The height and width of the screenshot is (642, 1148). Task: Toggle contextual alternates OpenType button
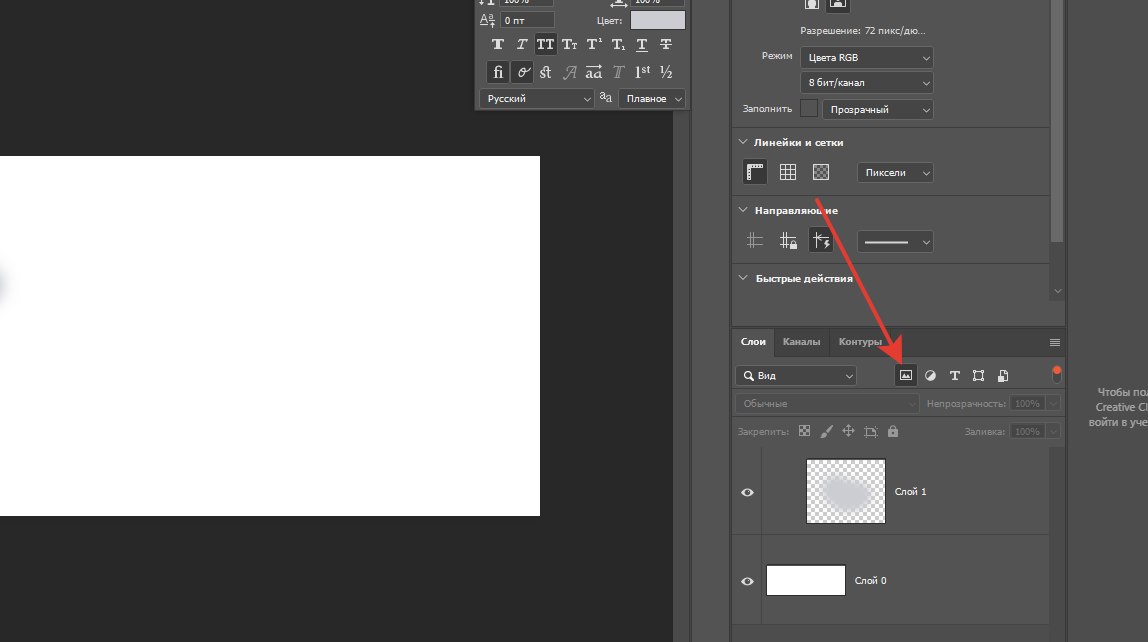pyautogui.click(x=522, y=72)
